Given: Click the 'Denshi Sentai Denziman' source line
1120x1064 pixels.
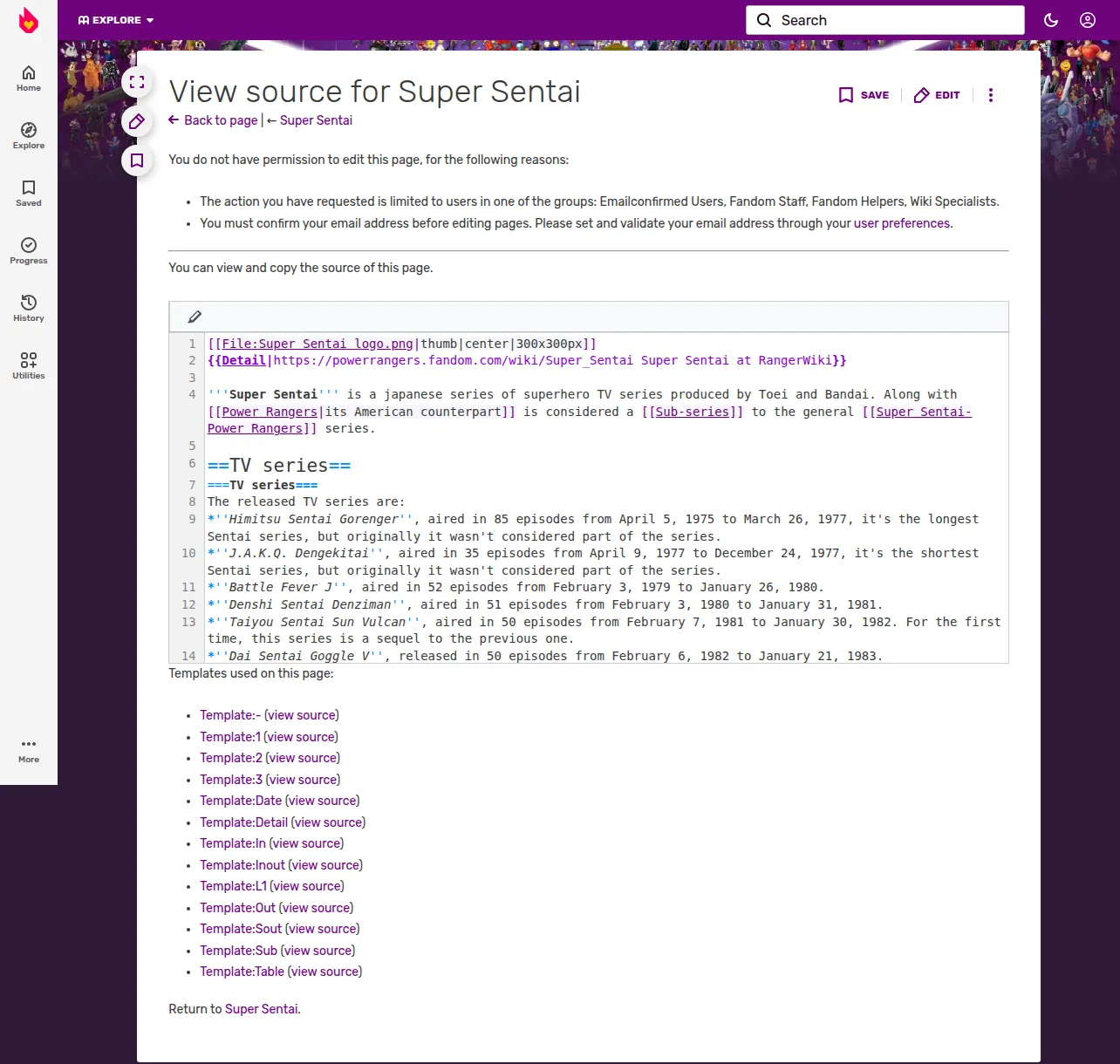Looking at the screenshot, I should pos(545,604).
